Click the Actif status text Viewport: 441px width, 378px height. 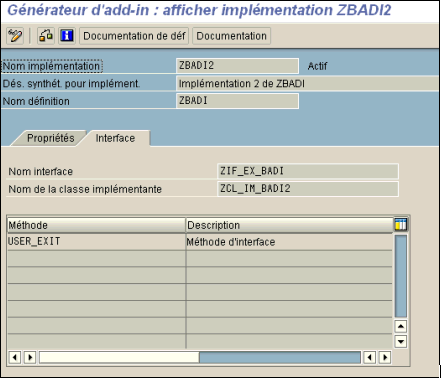(317, 66)
